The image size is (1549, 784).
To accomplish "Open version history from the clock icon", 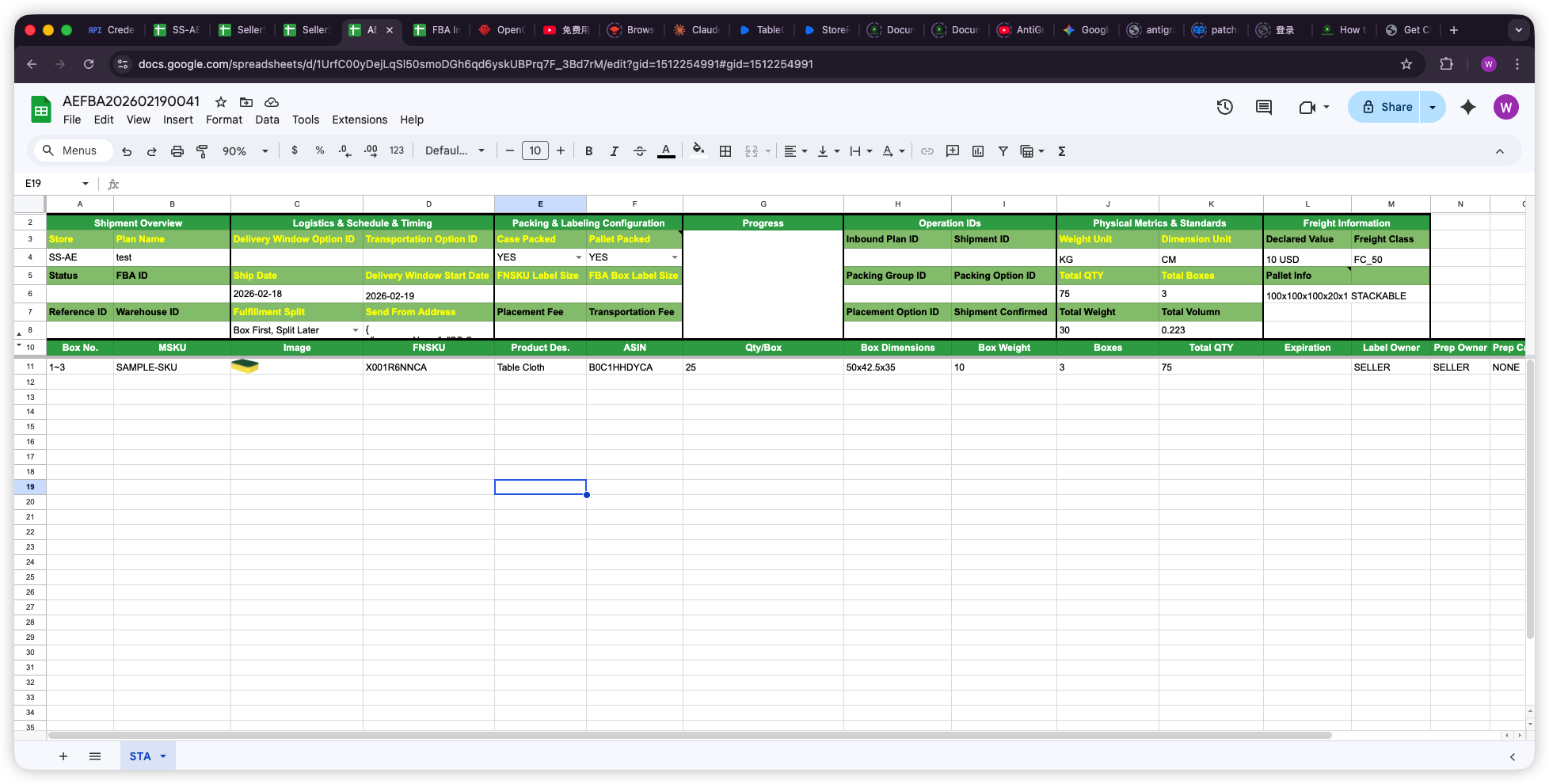I will (1224, 107).
